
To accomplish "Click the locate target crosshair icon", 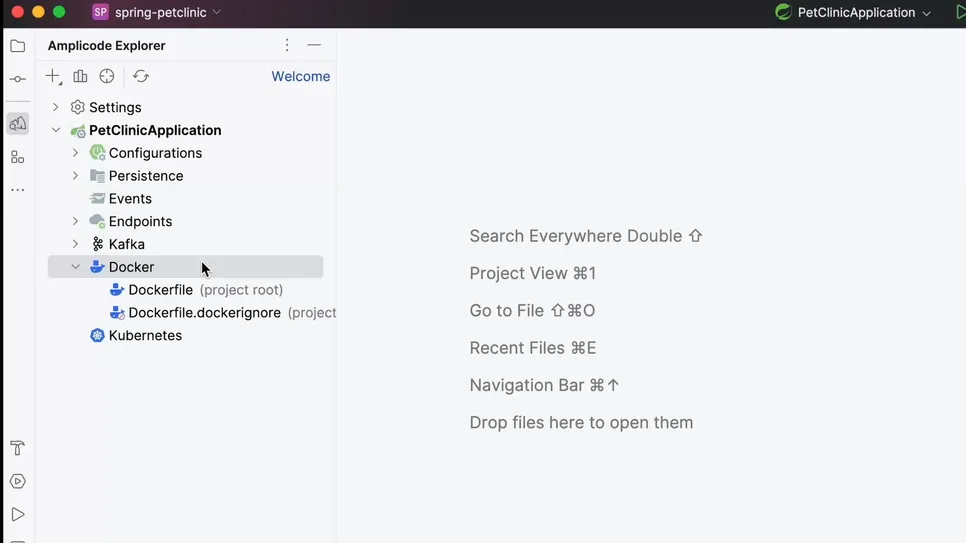I will (x=107, y=76).
